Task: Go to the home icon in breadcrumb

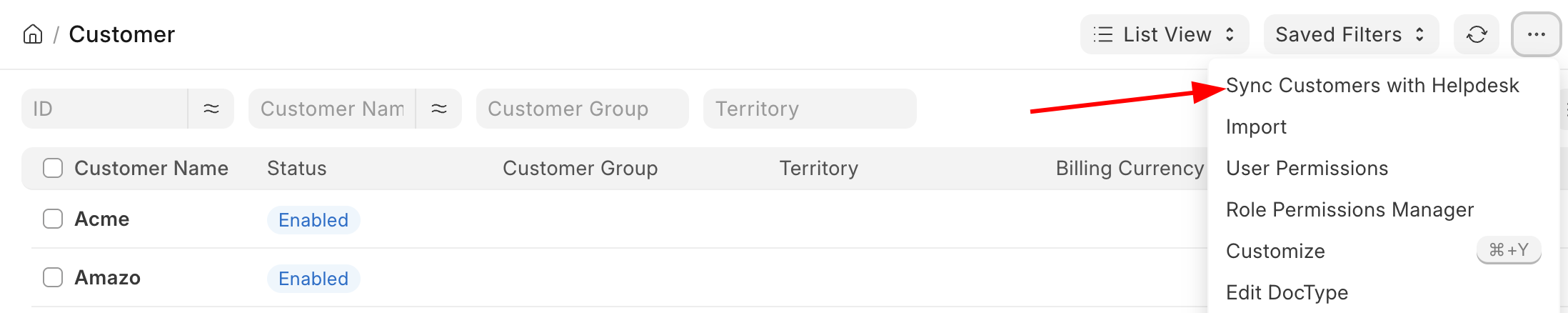Action: click(x=33, y=34)
